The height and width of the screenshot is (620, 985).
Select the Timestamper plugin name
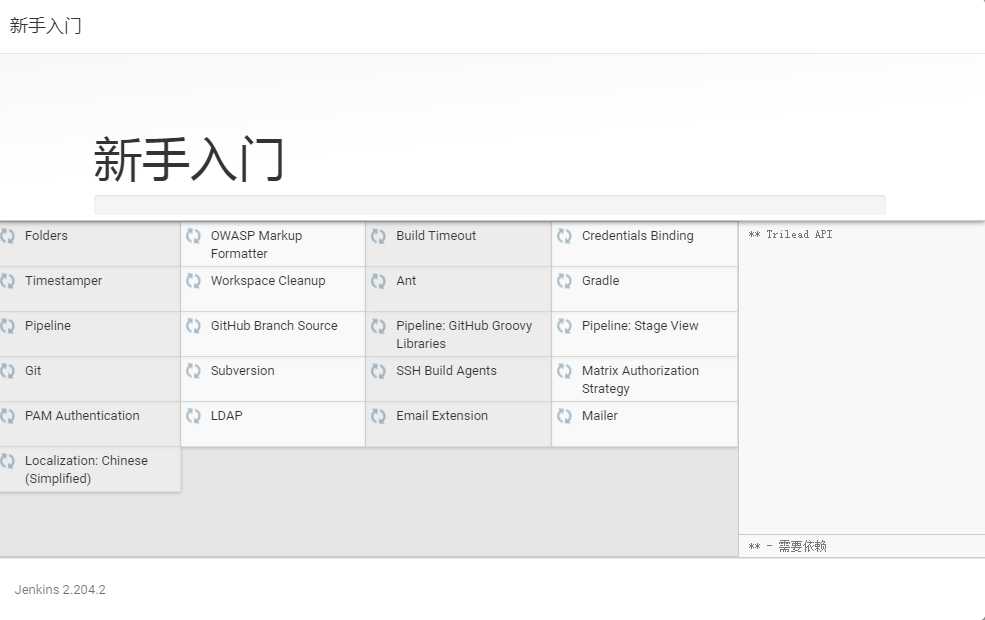click(63, 281)
